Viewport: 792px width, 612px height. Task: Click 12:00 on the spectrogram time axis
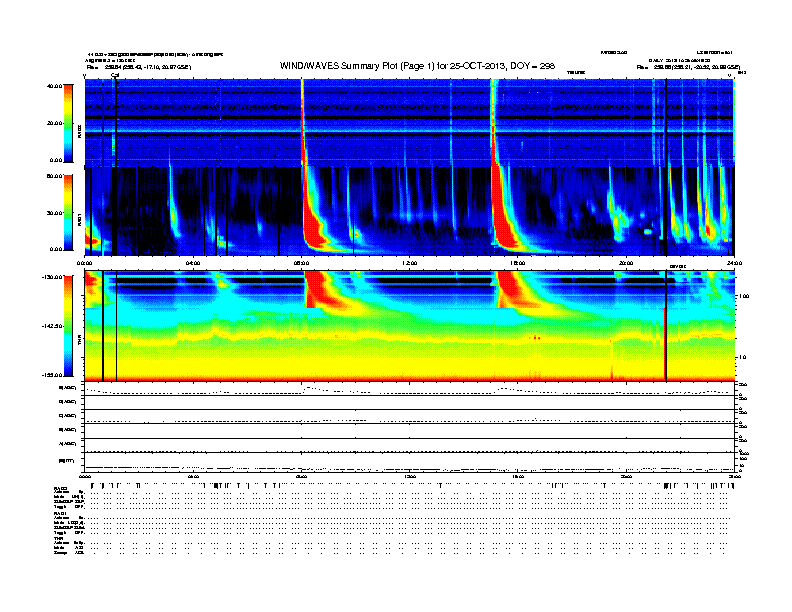click(x=409, y=263)
